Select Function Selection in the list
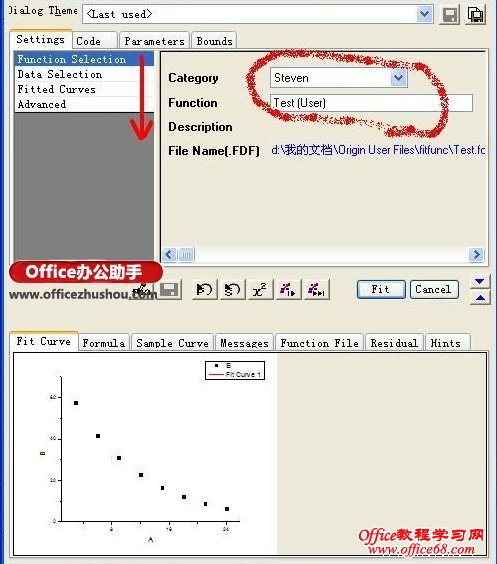Viewport: 497px width, 564px height. pyautogui.click(x=84, y=59)
